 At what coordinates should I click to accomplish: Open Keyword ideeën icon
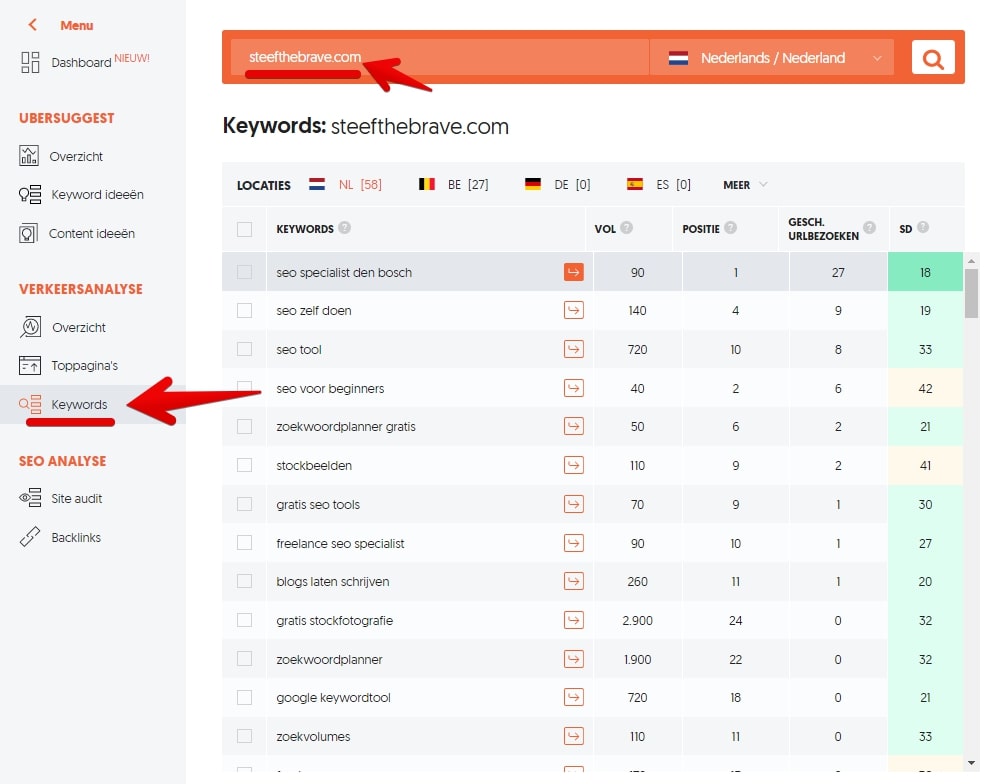pyautogui.click(x=29, y=194)
